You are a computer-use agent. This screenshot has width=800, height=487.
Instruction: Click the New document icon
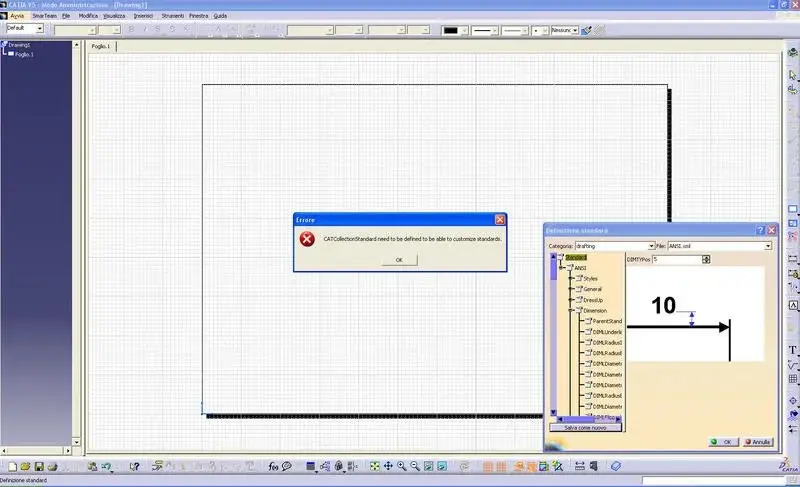(12, 466)
